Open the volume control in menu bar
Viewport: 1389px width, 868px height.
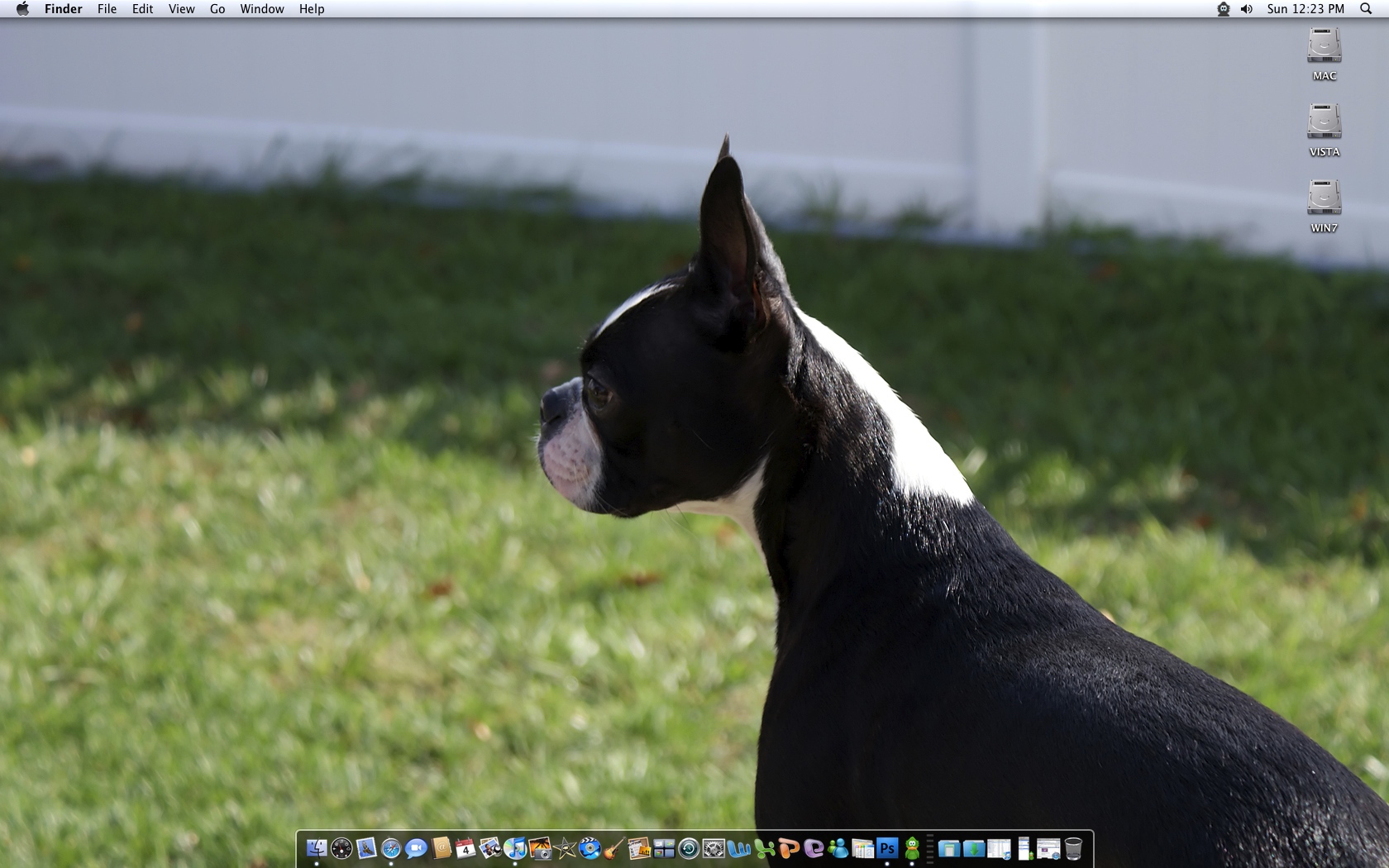[1247, 9]
